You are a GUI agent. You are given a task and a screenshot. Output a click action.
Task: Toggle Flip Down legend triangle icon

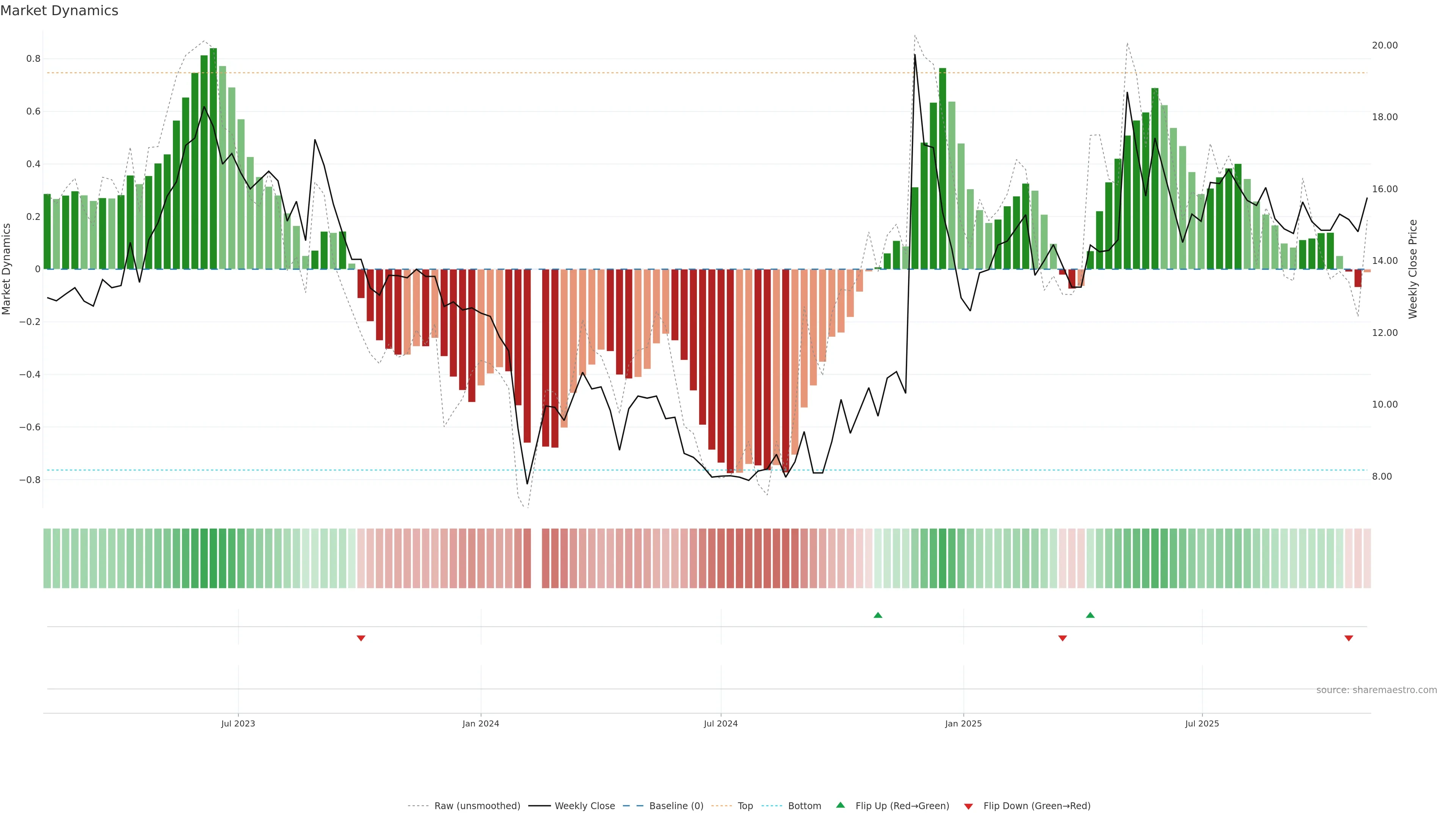coord(968,806)
